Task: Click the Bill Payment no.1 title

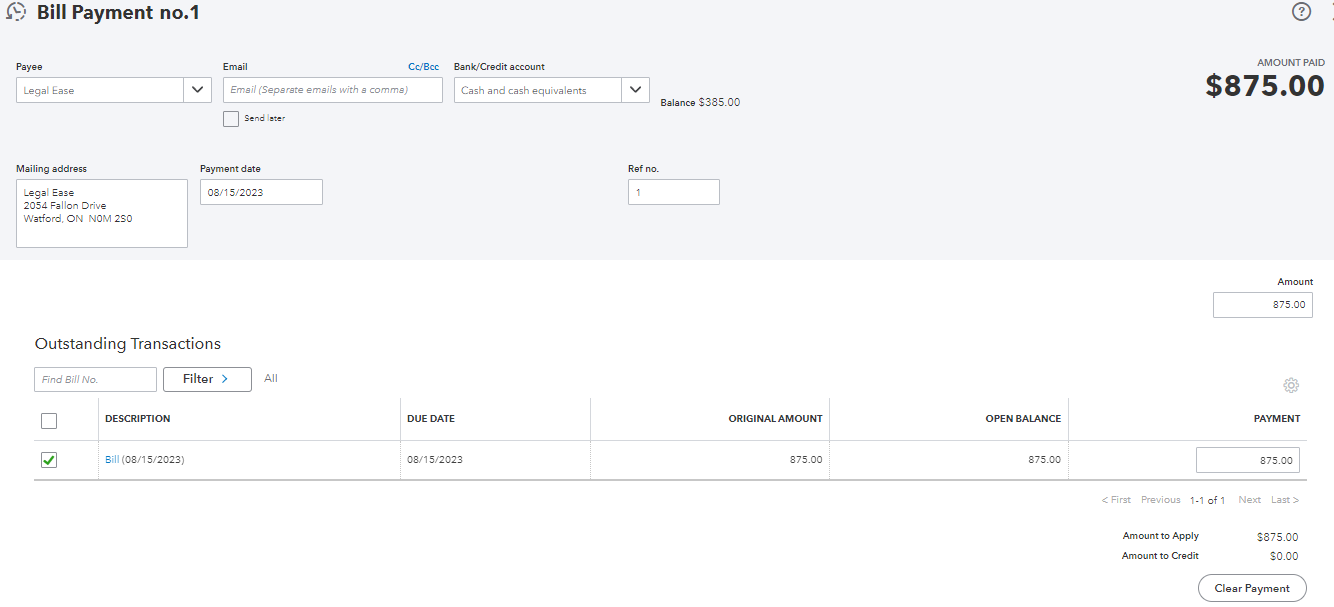Action: tap(119, 13)
